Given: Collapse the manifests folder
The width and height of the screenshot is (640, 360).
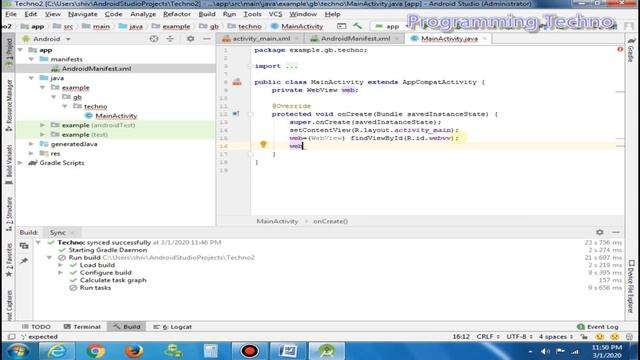Looking at the screenshot, I should click(31, 59).
